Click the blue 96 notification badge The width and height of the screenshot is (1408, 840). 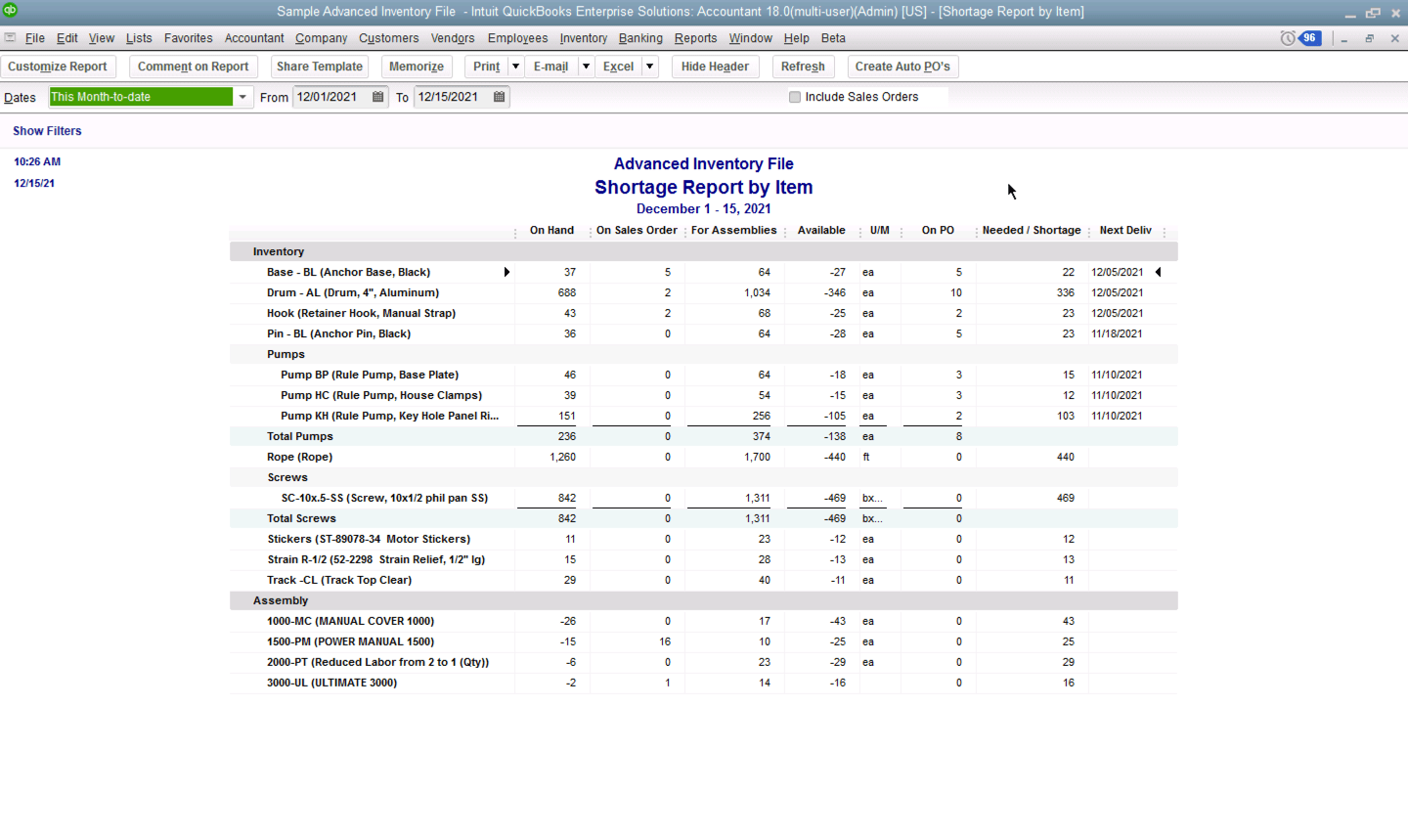point(1310,38)
